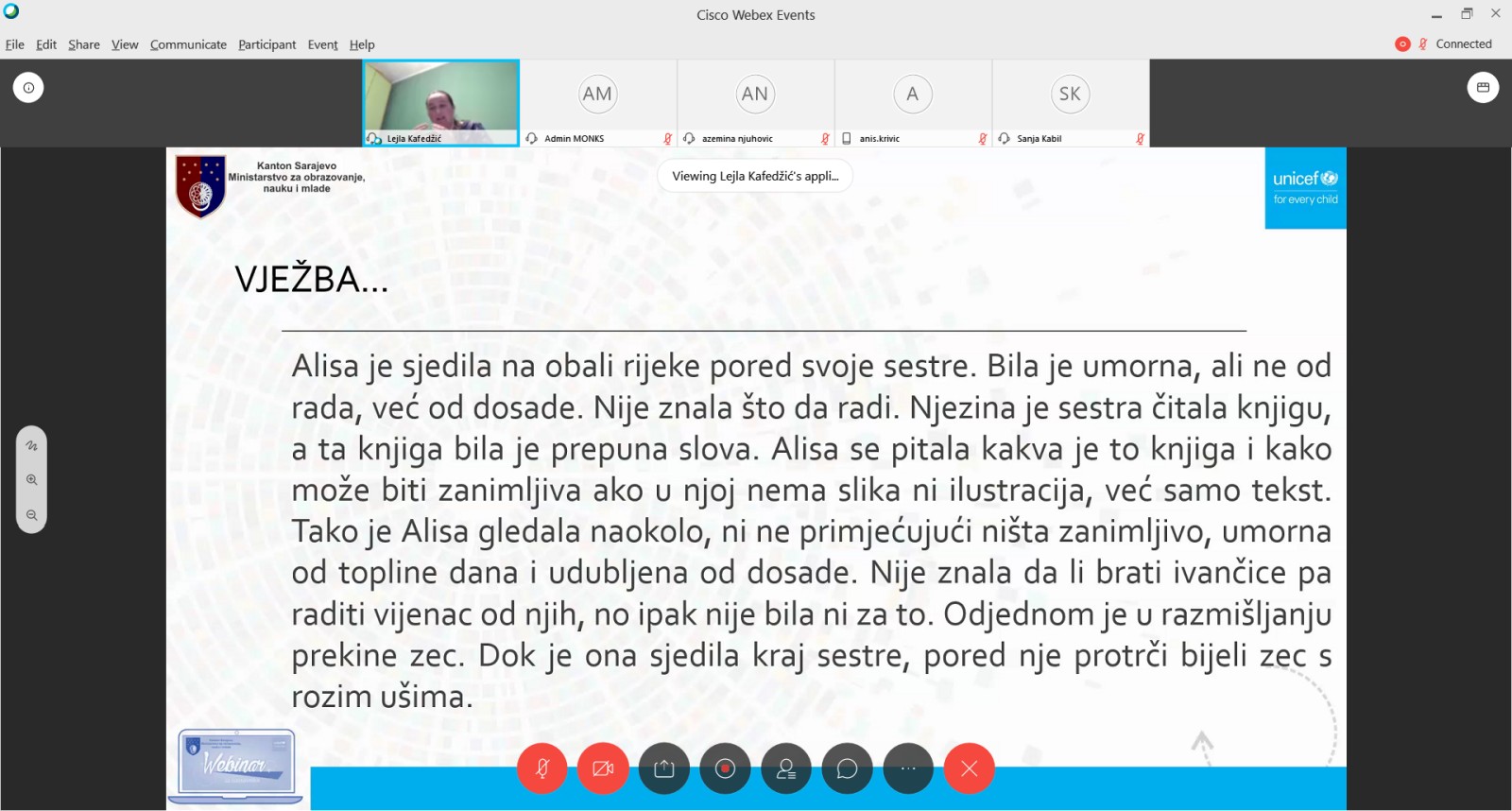Click the zoom out magnifier icon
The image size is (1512, 811).
coord(31,515)
